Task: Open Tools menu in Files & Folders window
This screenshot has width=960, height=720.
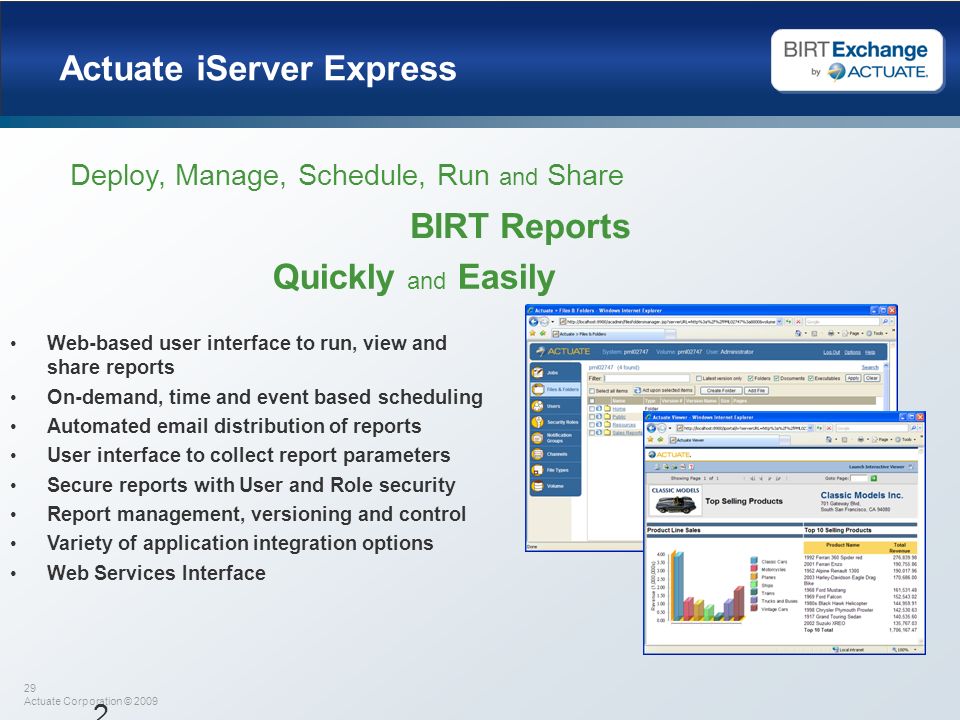Action: (x=879, y=333)
